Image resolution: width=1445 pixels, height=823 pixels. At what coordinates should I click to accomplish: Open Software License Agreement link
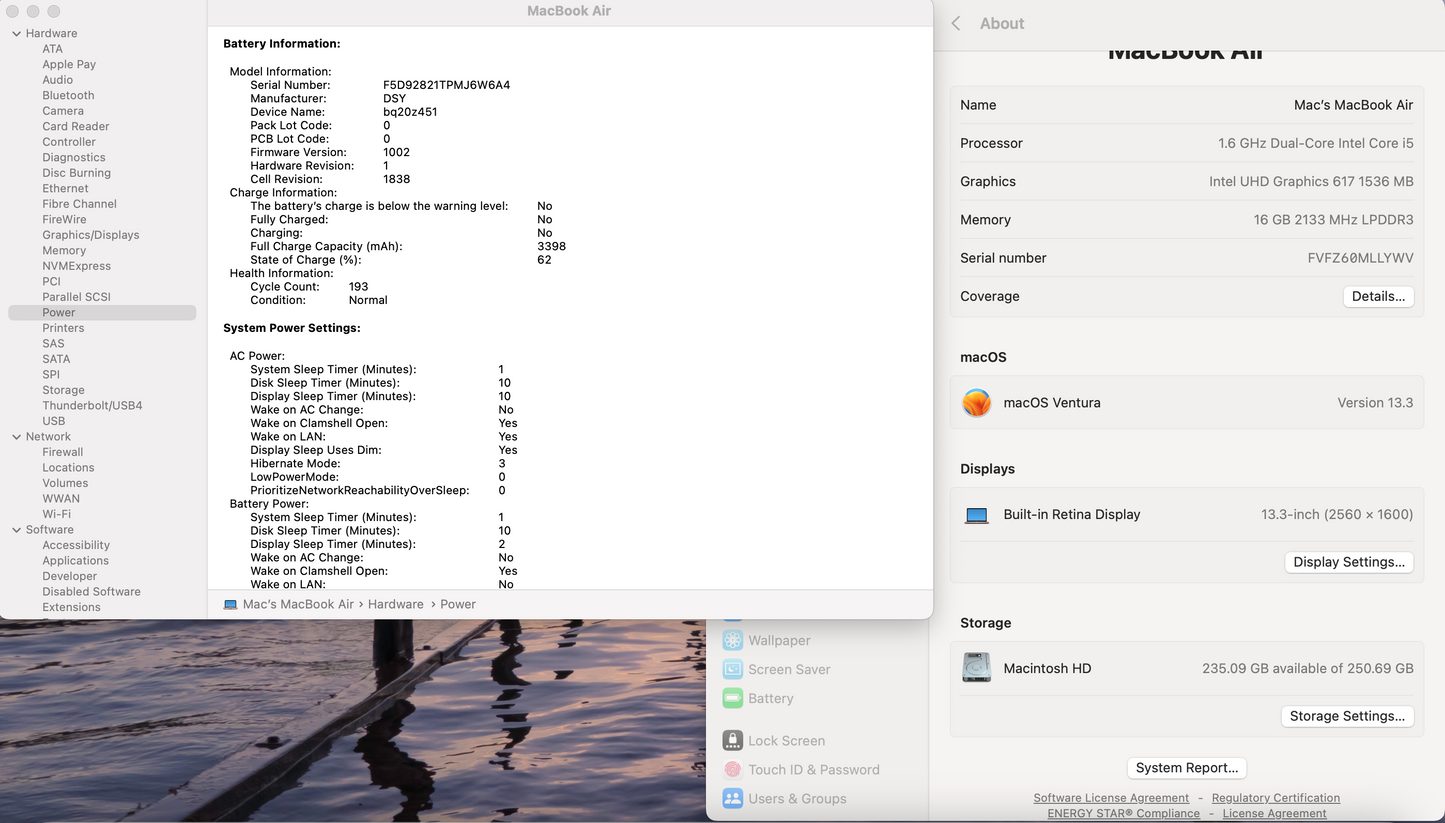pyautogui.click(x=1110, y=798)
